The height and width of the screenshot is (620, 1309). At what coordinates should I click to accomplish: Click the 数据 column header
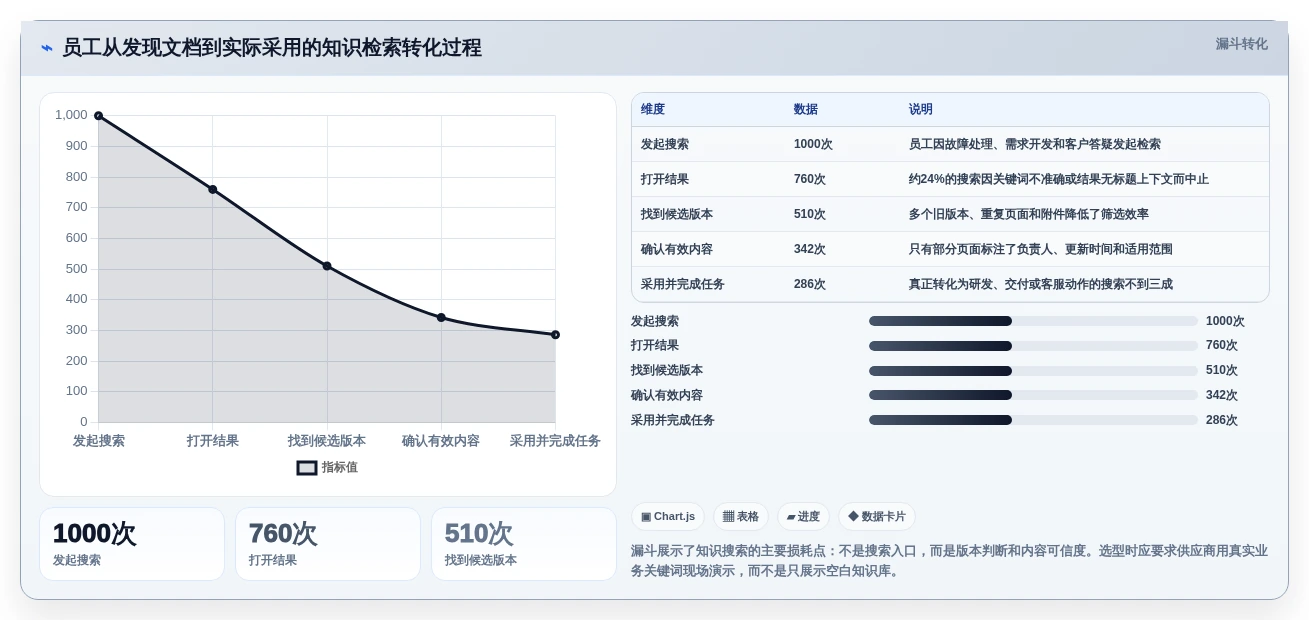tap(806, 109)
